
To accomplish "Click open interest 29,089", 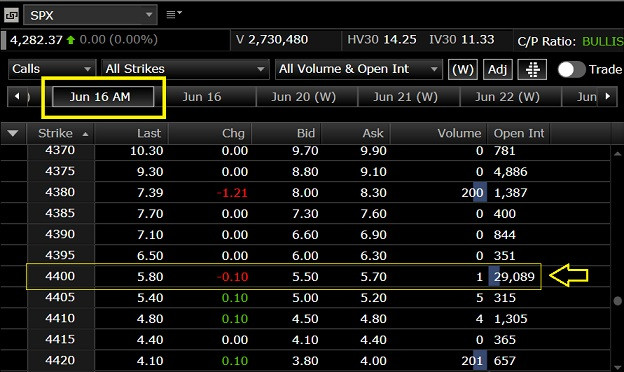I will coord(514,277).
